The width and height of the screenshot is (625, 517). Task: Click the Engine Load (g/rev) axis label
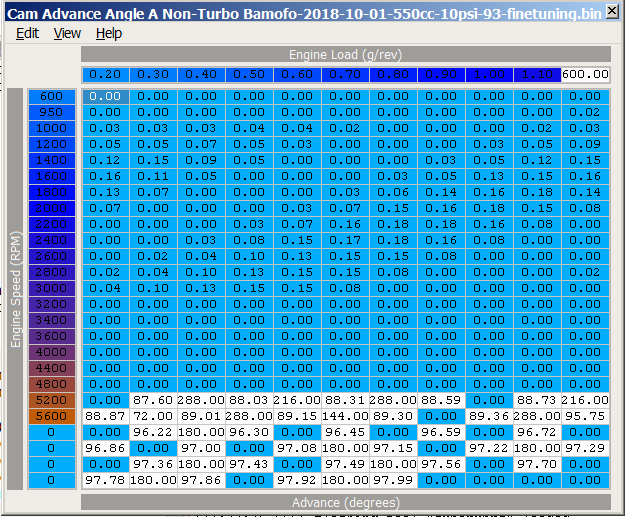[345, 54]
